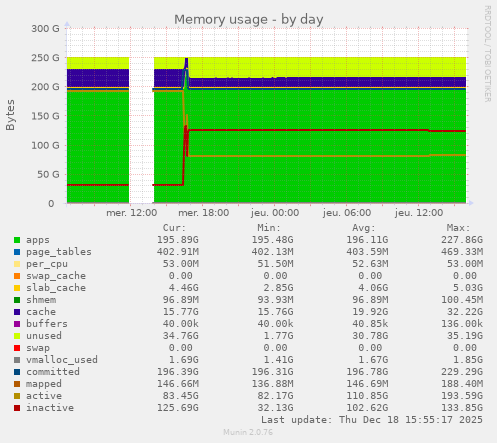Click committed max value 229.29G
The image size is (497, 443).
point(462,372)
